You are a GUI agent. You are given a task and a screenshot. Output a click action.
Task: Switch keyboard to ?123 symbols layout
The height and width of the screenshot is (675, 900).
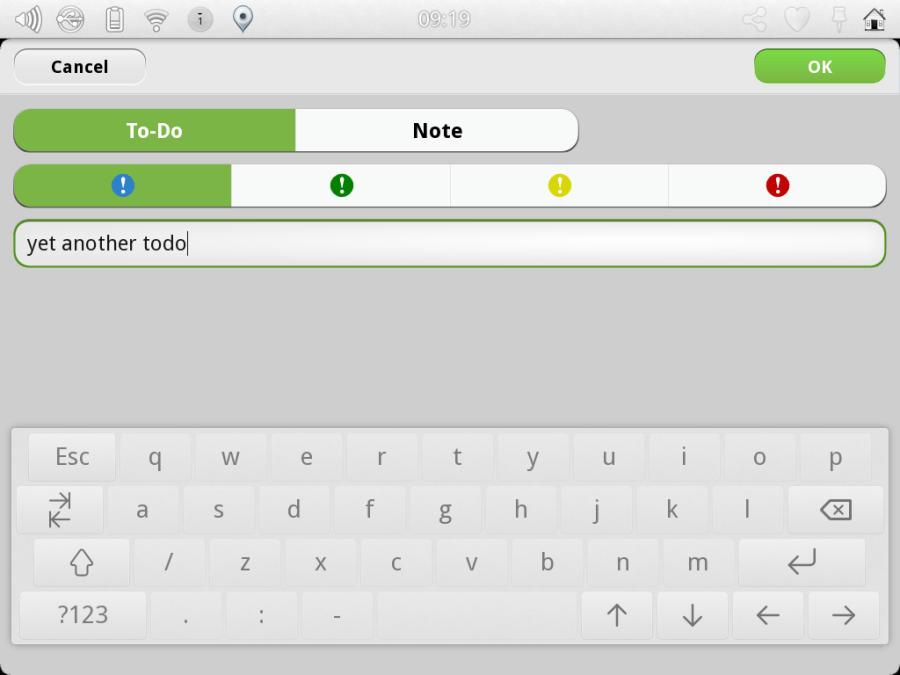[83, 615]
